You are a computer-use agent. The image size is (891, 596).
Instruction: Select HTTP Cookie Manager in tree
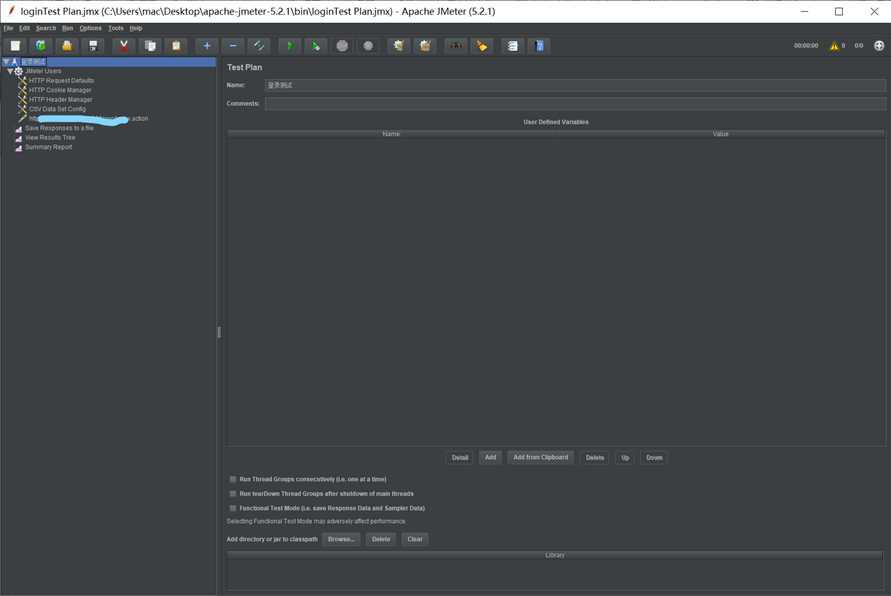[60, 90]
